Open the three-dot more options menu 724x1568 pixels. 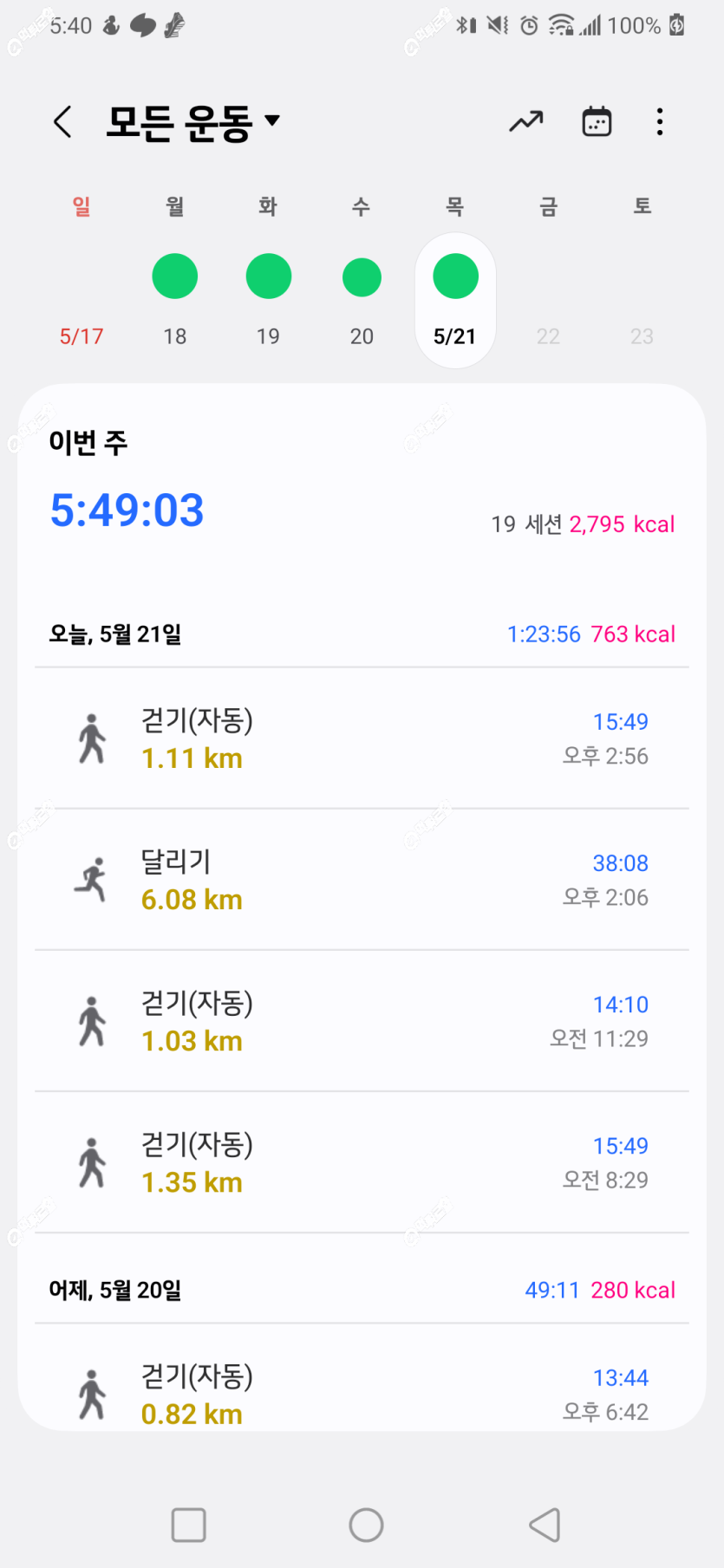[x=660, y=122]
